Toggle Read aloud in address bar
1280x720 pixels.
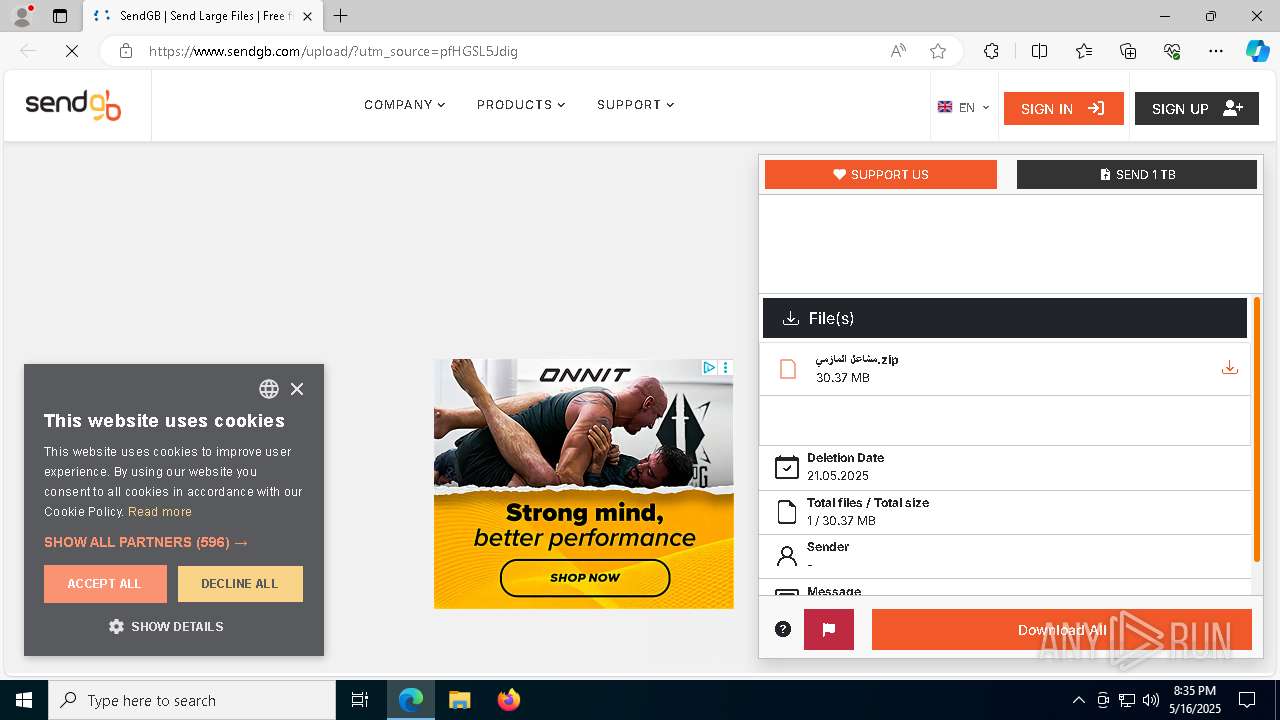[x=898, y=51]
